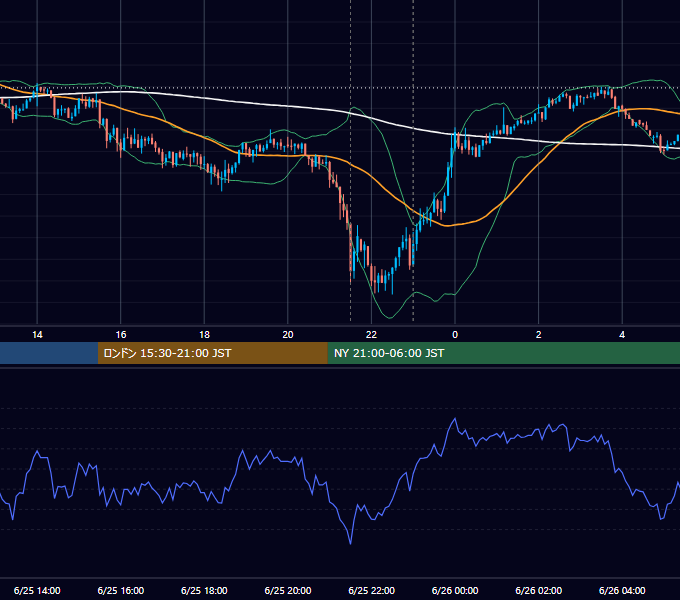Screen dimensions: 680x600
Task: Click the '6/26 00:00' label on oscillator axis
Action: coord(455,590)
